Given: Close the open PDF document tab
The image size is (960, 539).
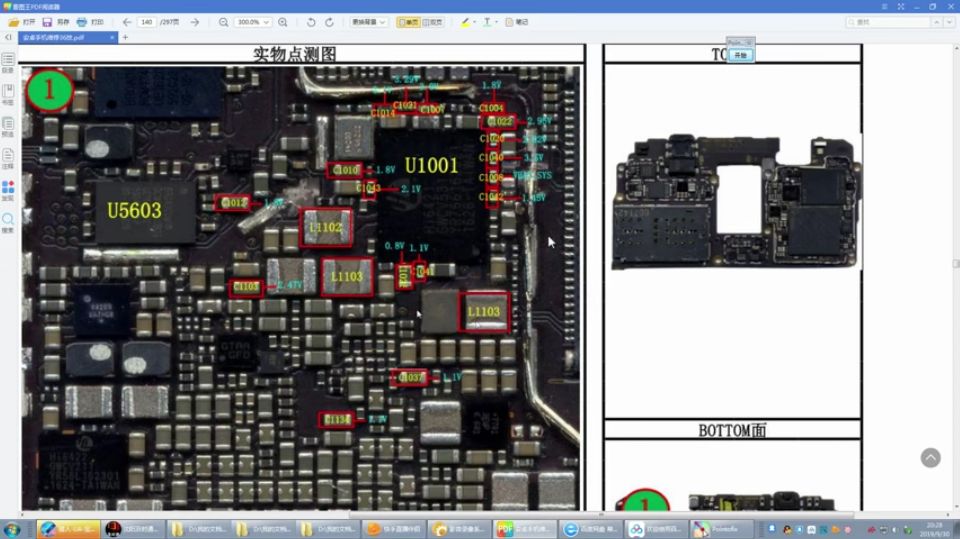Looking at the screenshot, I should 112,37.
